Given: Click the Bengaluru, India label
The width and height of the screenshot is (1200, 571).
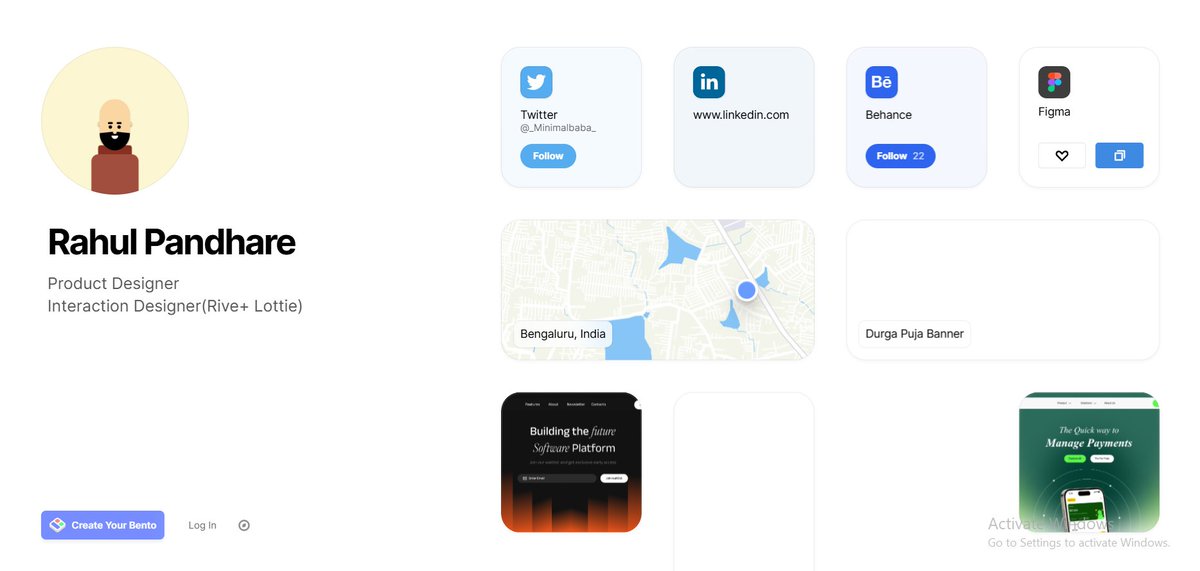Looking at the screenshot, I should tap(563, 334).
